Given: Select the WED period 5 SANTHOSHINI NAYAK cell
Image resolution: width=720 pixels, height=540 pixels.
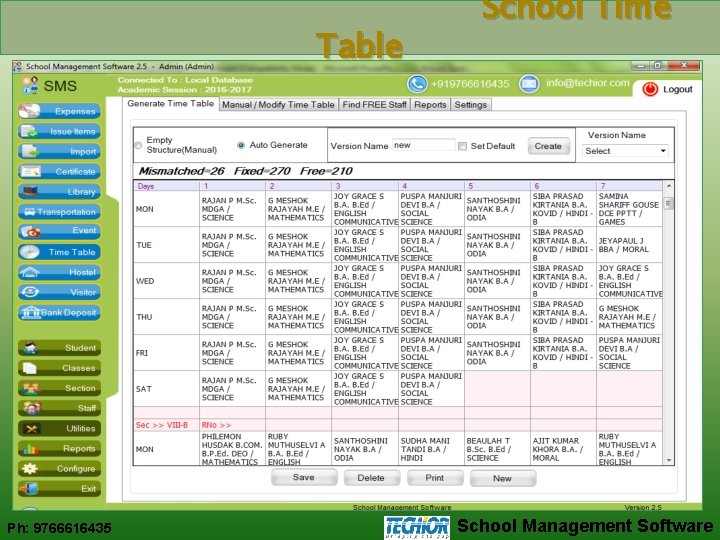Looking at the screenshot, I should 497,281.
